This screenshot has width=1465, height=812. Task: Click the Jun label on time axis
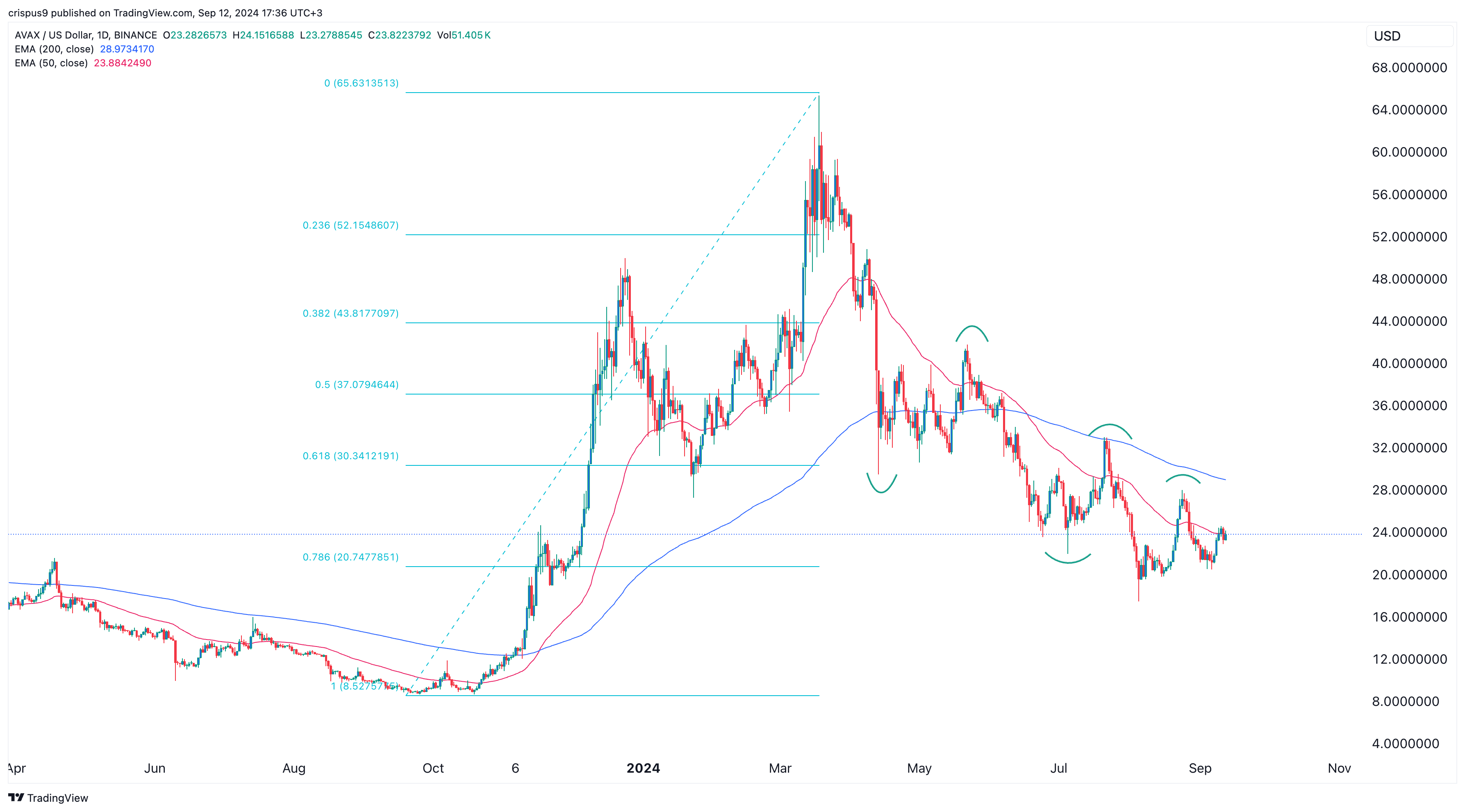[155, 768]
